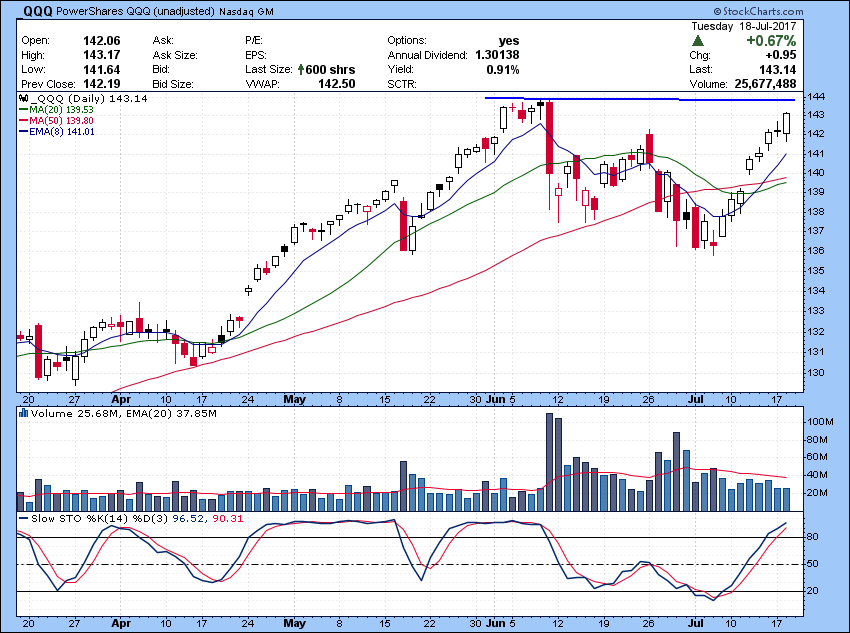Select the Last price "143.14" in the quote header

tap(777, 69)
